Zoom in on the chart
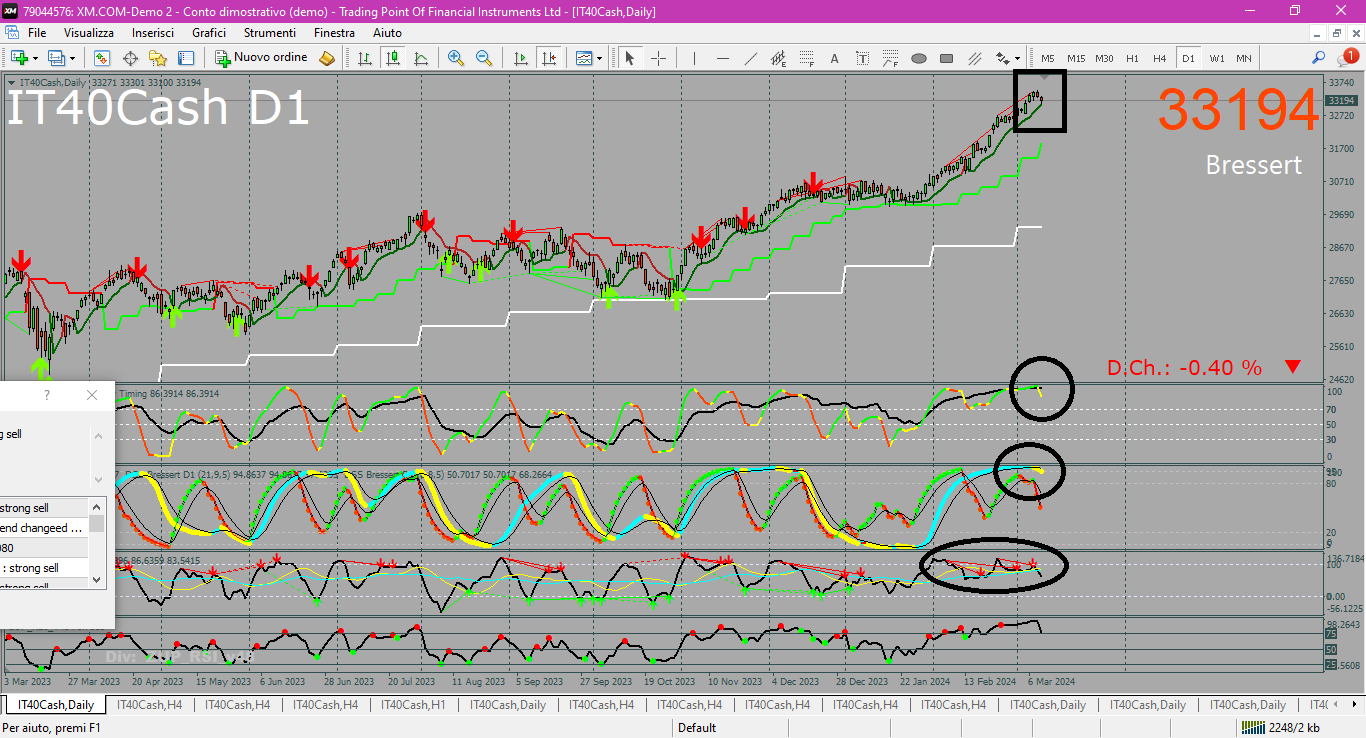Image resolution: width=1366 pixels, height=738 pixels. coord(456,58)
